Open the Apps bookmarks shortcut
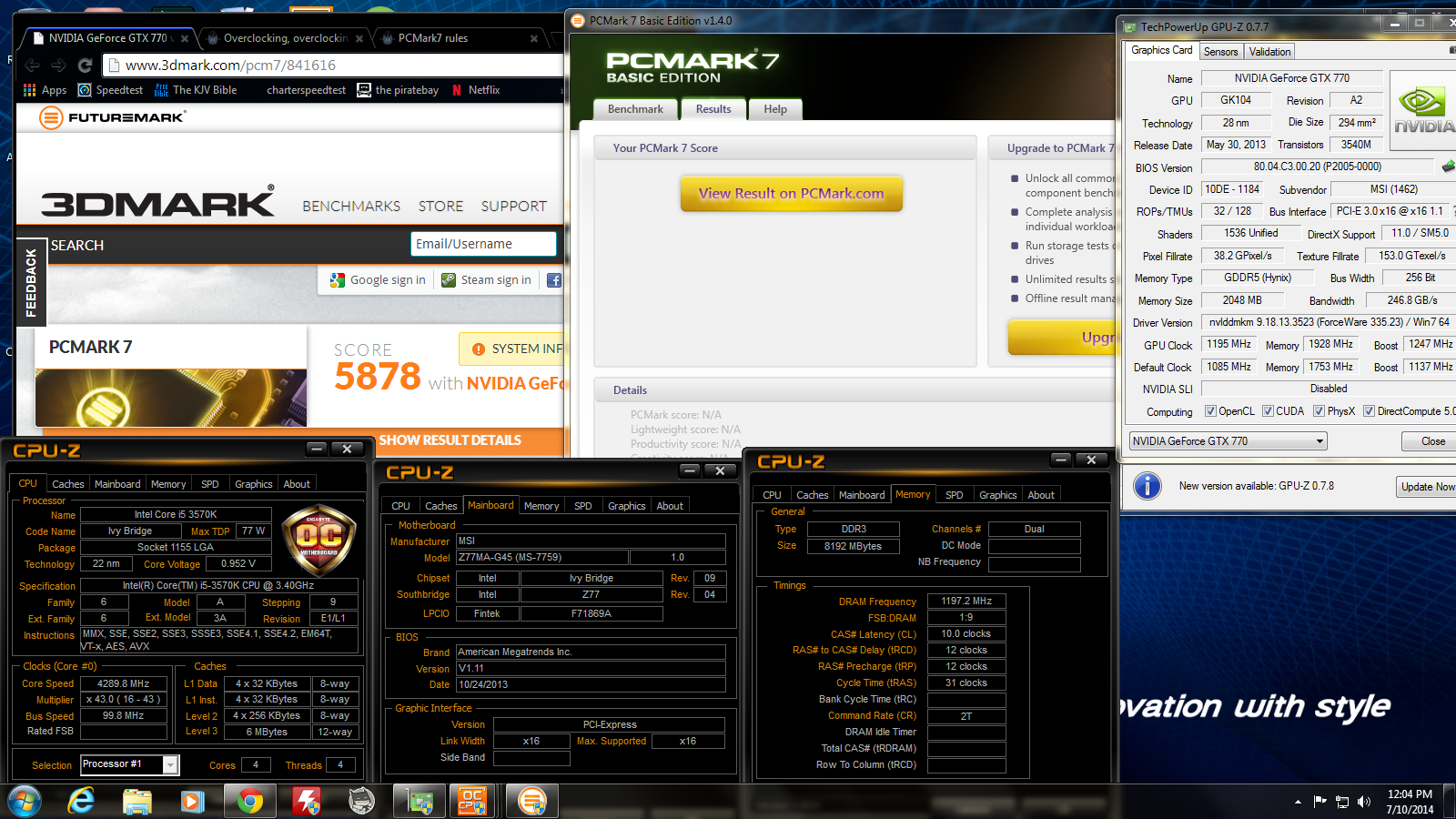 coord(45,90)
